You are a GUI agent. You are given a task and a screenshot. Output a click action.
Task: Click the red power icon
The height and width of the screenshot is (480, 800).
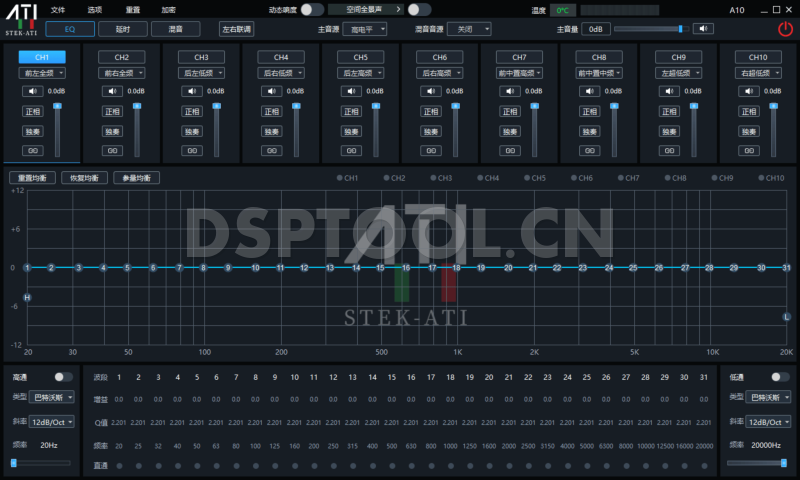(785, 29)
